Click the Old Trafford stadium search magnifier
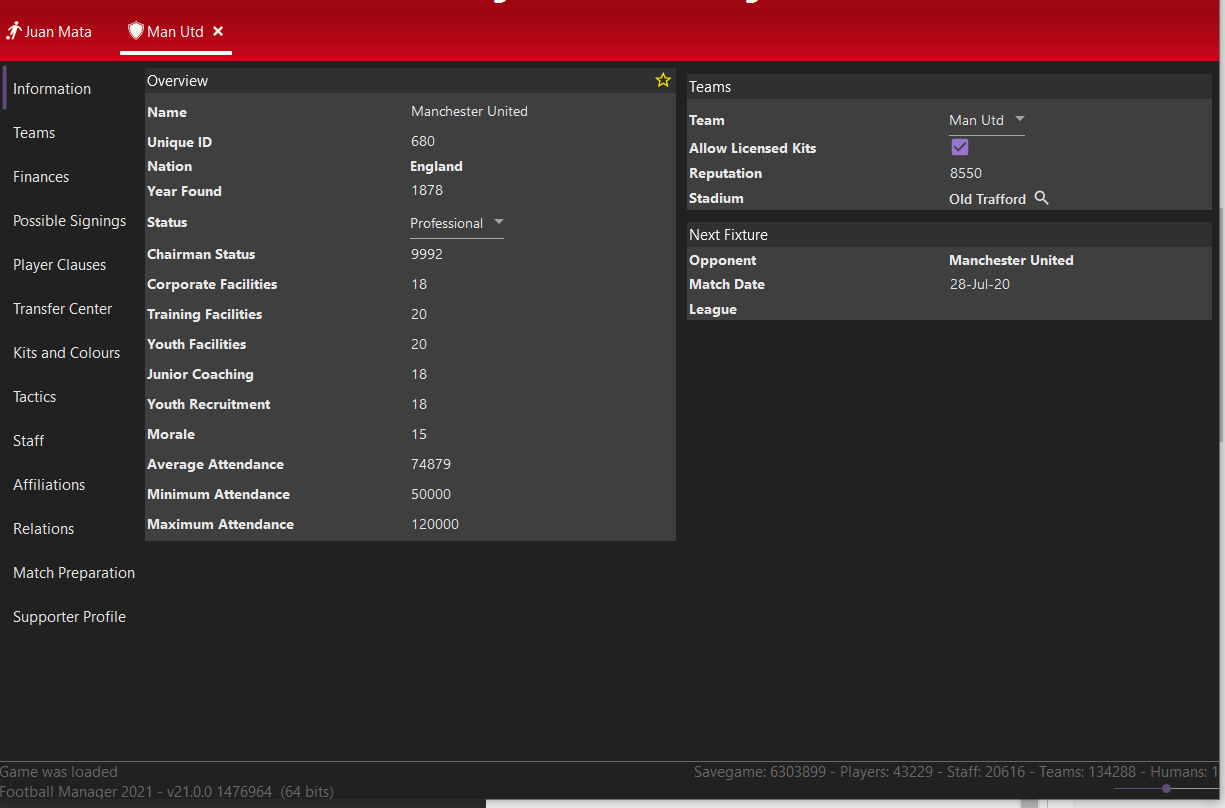The width and height of the screenshot is (1225, 808). pyautogui.click(x=1041, y=198)
